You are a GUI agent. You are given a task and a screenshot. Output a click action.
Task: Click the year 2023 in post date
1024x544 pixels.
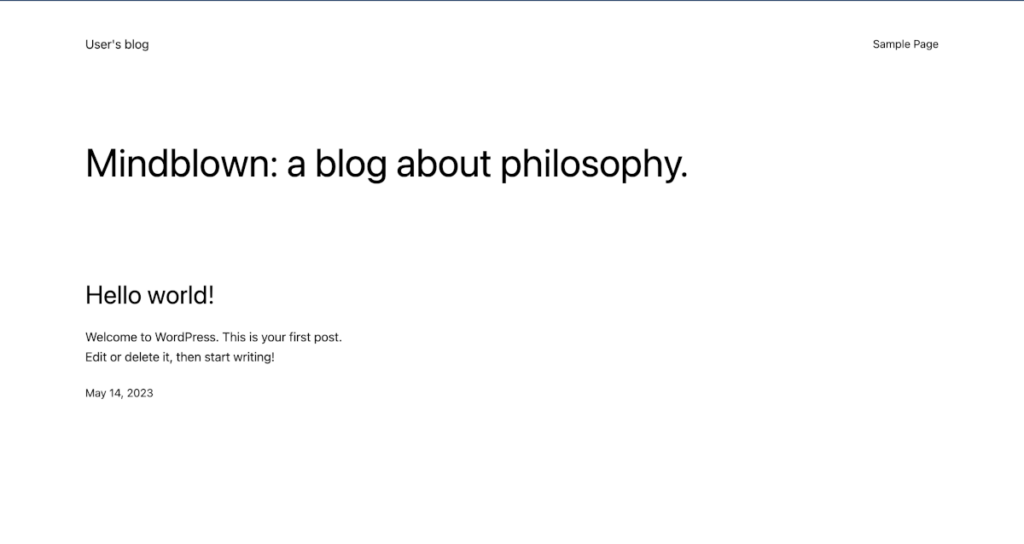(x=140, y=393)
